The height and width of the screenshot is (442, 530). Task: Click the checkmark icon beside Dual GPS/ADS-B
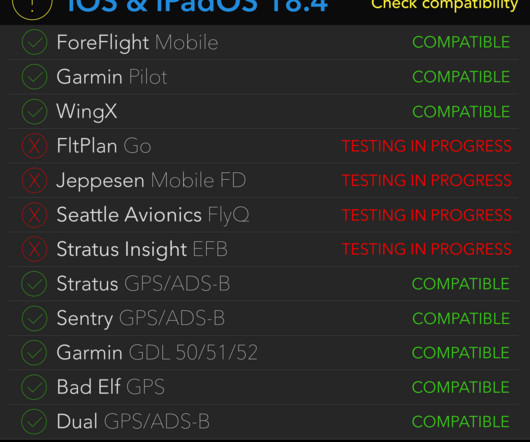(34, 422)
